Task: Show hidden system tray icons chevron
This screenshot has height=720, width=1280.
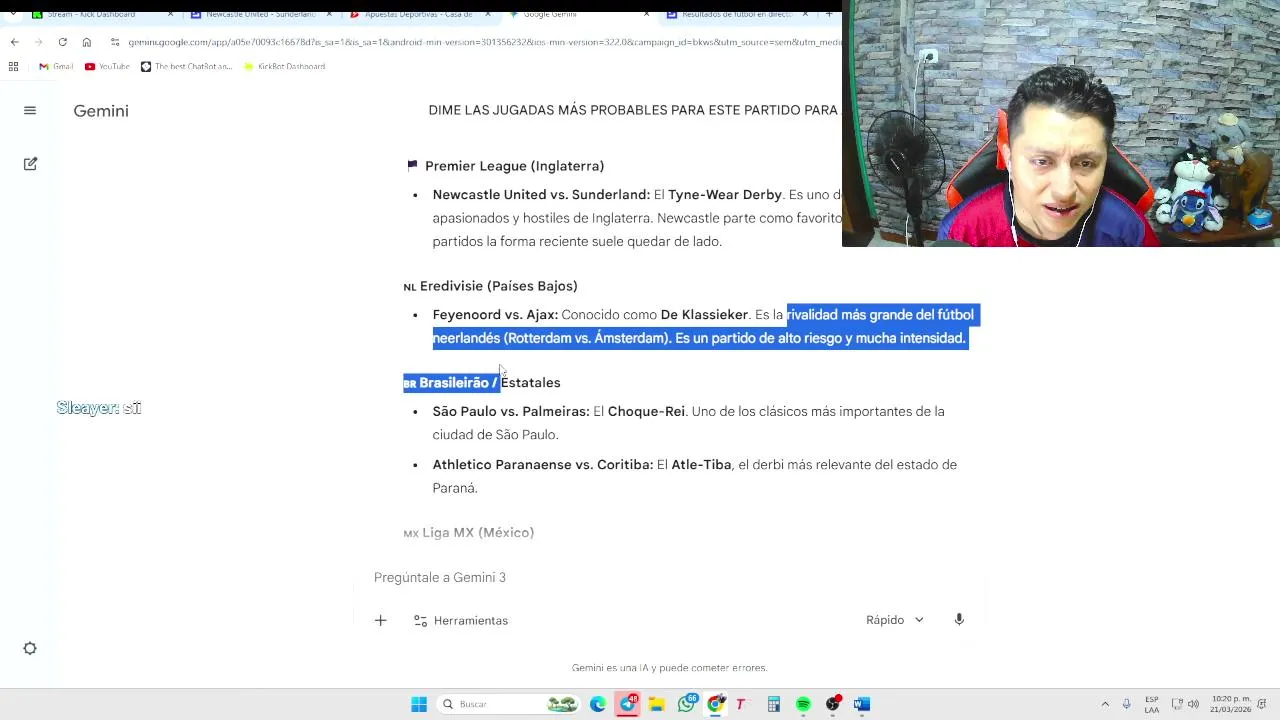Action: point(1105,704)
